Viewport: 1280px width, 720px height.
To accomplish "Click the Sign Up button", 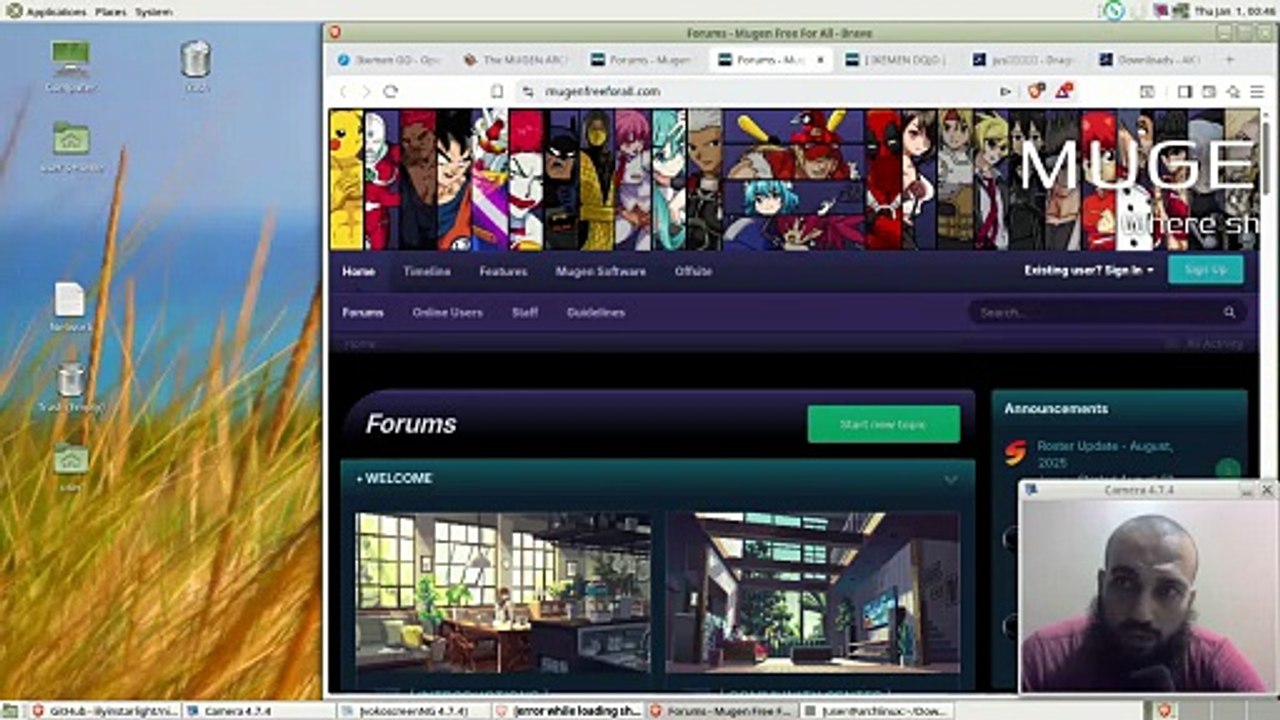I will (x=1206, y=270).
